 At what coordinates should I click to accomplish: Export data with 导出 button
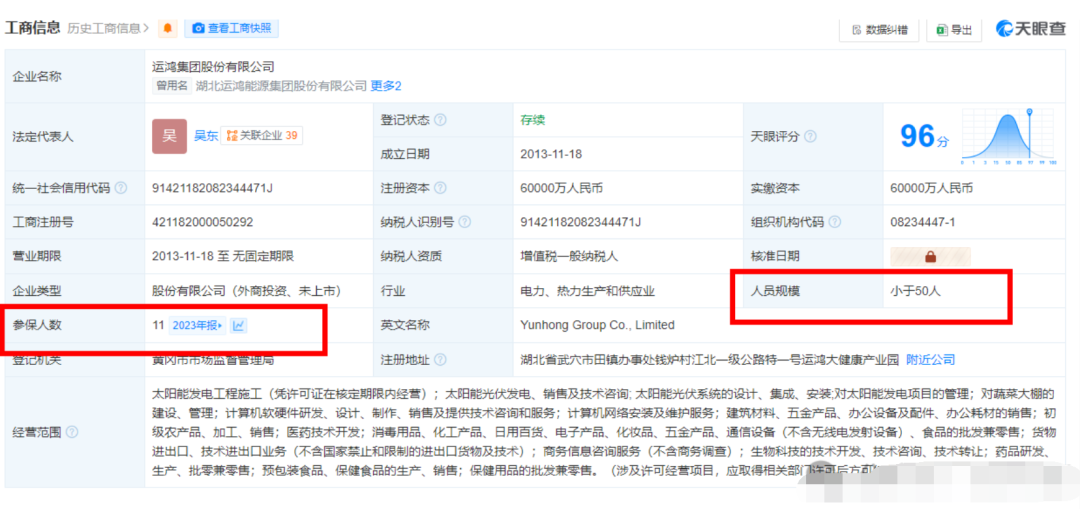pos(953,30)
